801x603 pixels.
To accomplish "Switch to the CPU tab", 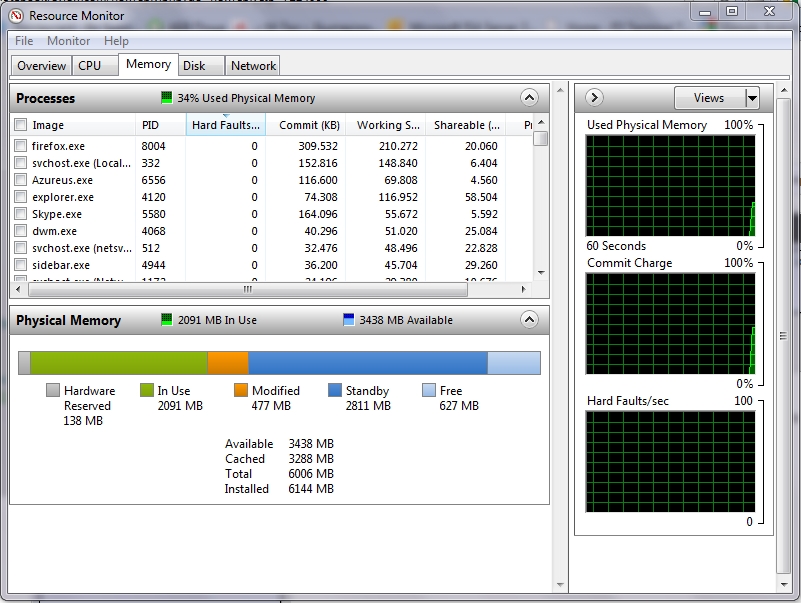I will (x=95, y=66).
